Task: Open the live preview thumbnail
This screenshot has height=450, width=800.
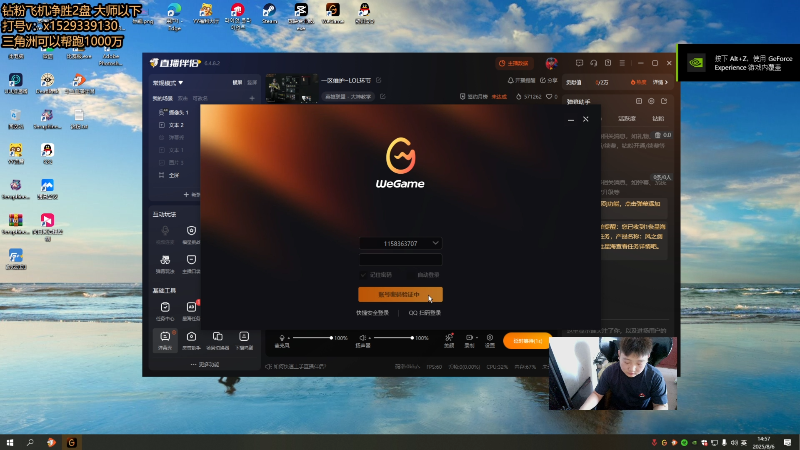Action: 292,88
